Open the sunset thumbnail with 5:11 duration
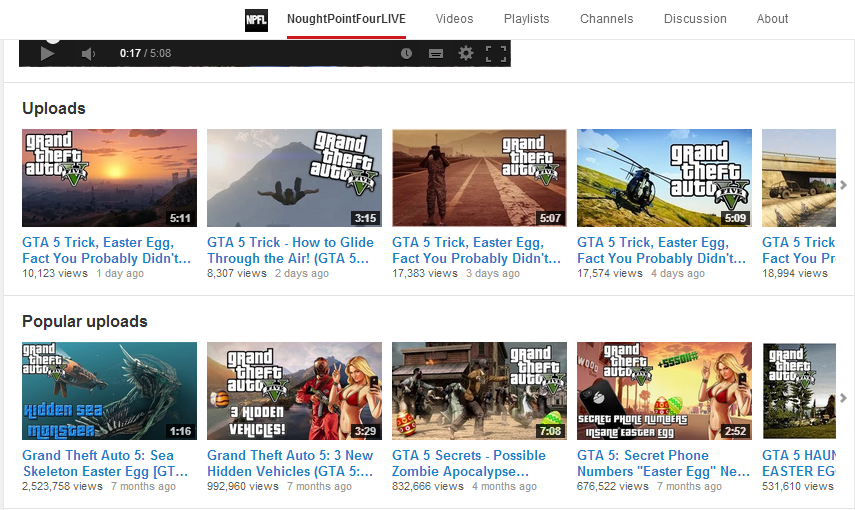This screenshot has height=510, width=855. pyautogui.click(x=109, y=178)
